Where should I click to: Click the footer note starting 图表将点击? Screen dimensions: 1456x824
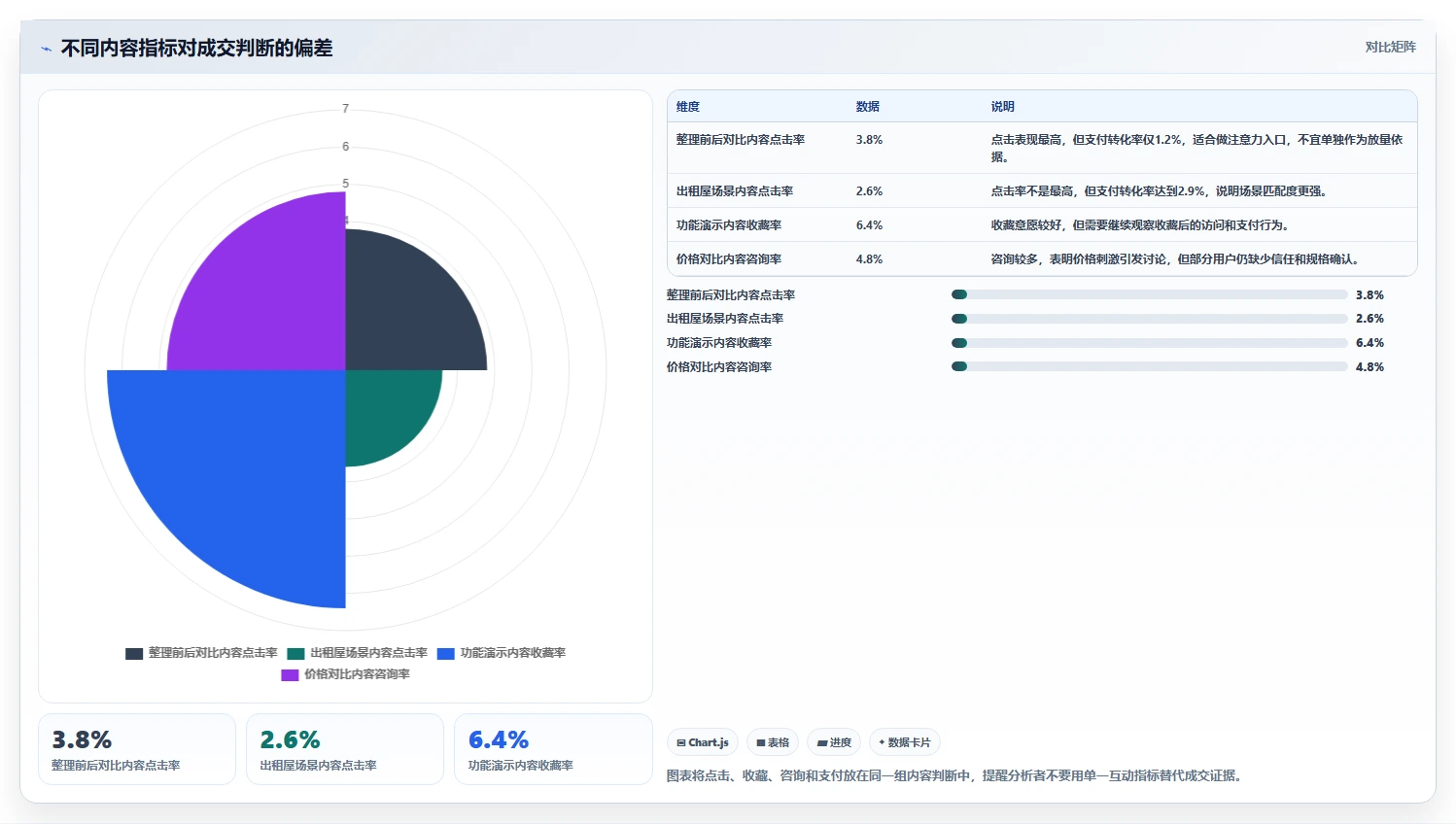955,775
